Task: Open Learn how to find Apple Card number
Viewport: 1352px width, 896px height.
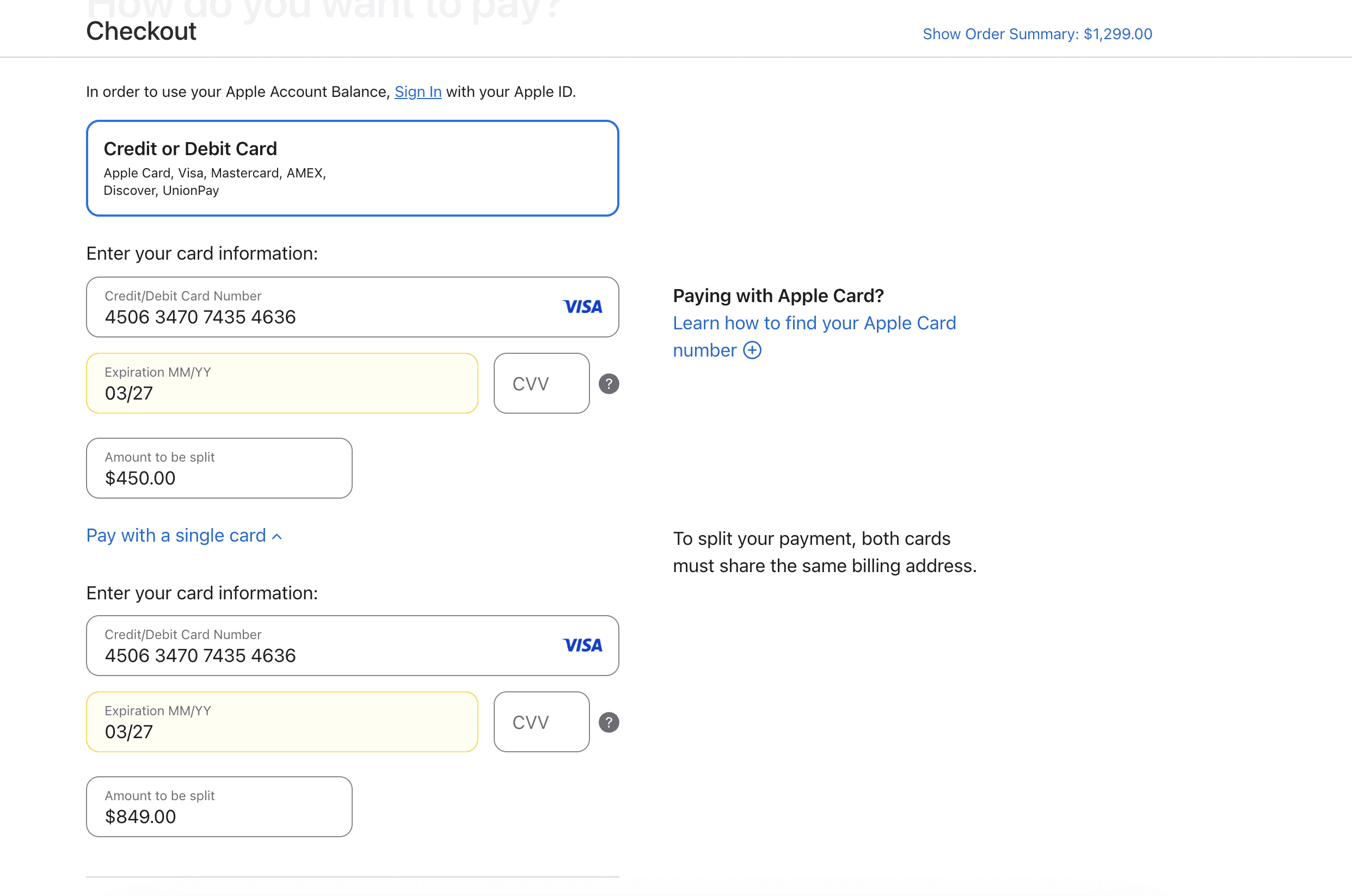Action: click(x=813, y=323)
